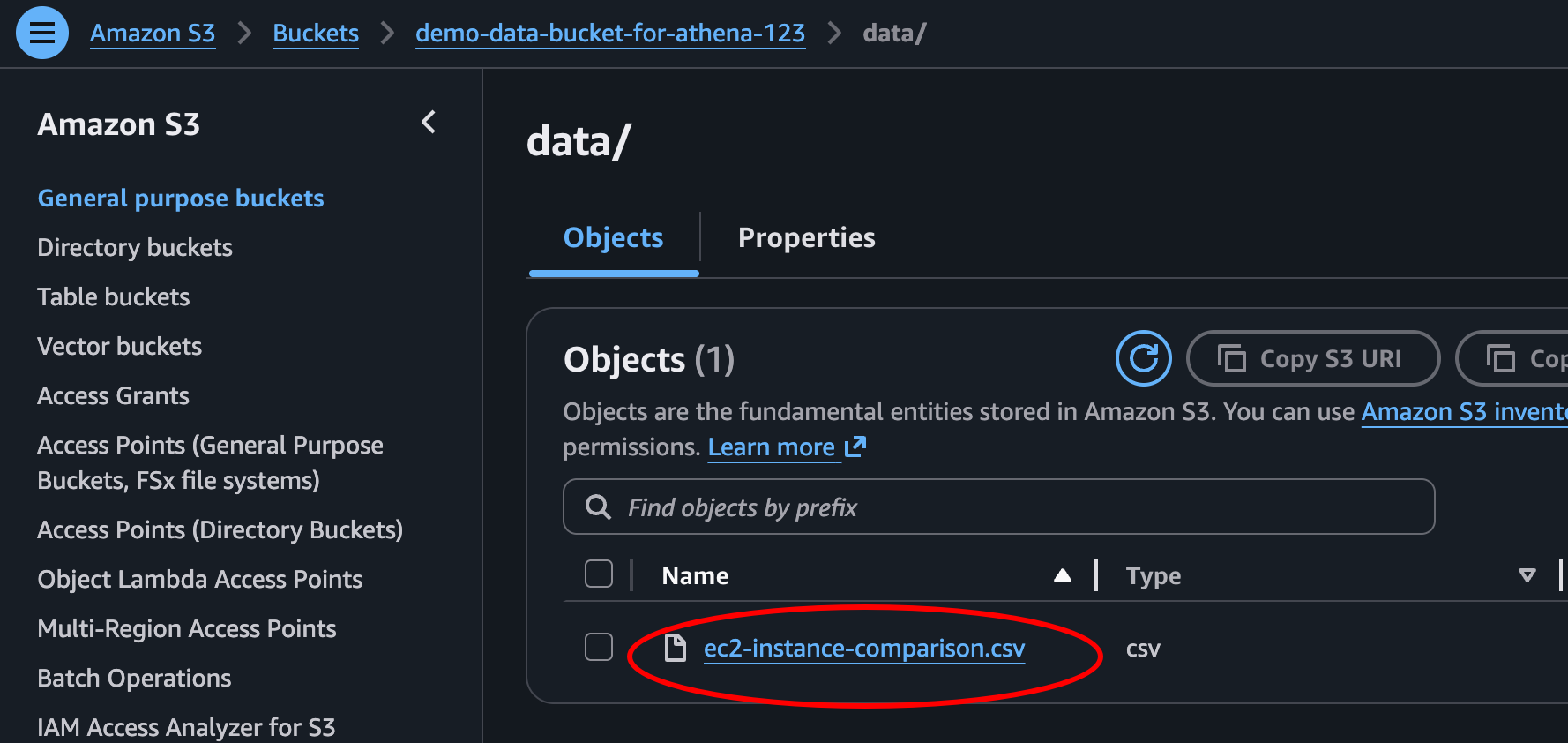Screen dimensions: 1568x743
Task: Select Directory buckets in the sidebar
Action: point(134,247)
